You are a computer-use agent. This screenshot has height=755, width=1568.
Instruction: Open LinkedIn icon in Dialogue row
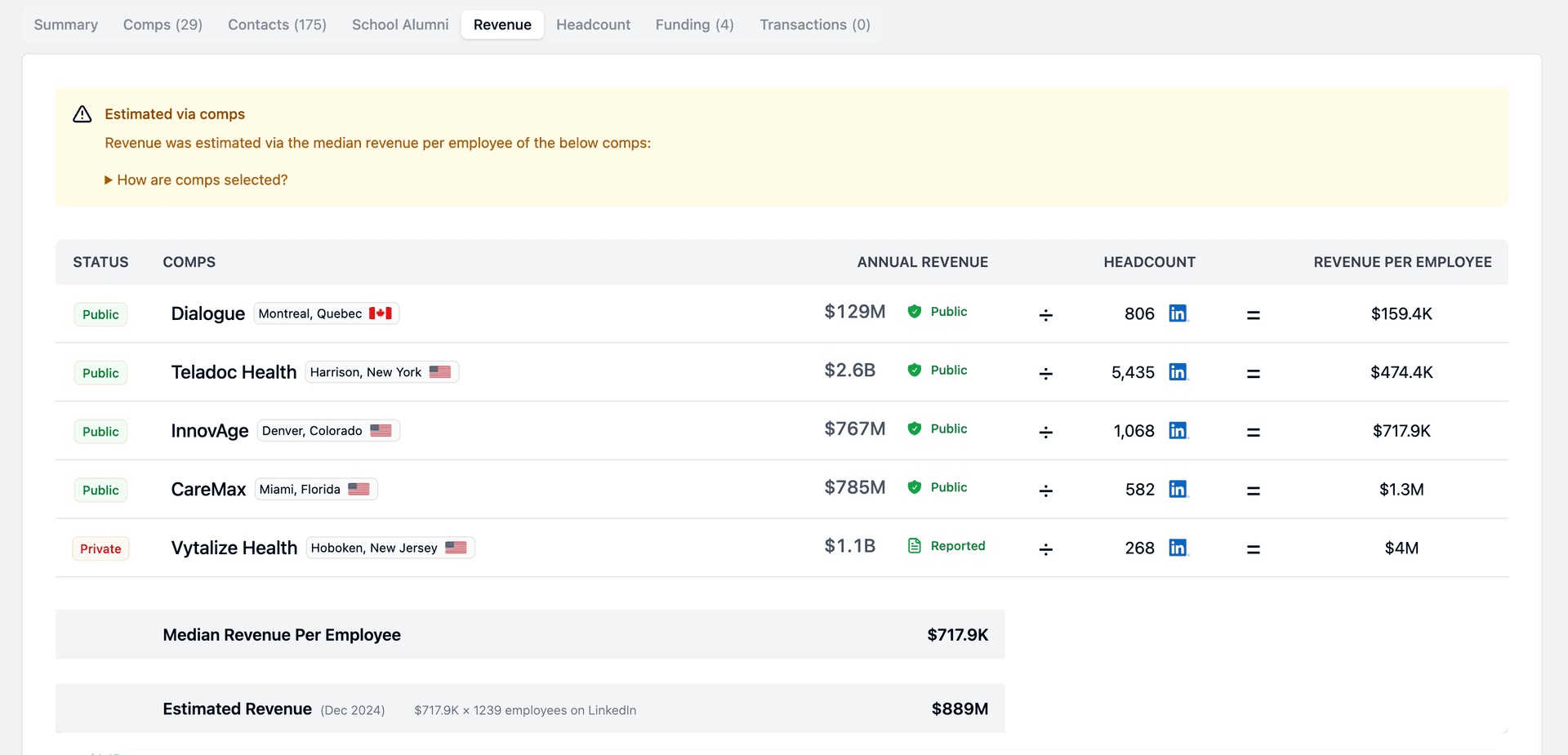pyautogui.click(x=1178, y=313)
